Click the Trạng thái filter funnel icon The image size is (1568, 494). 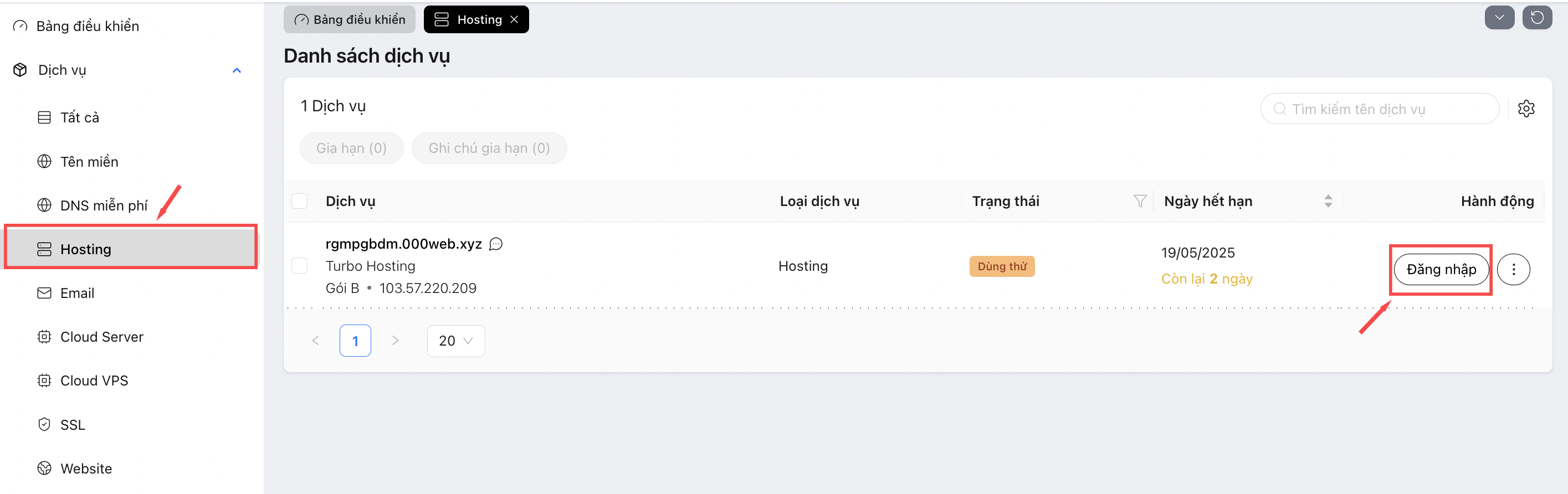point(1140,202)
